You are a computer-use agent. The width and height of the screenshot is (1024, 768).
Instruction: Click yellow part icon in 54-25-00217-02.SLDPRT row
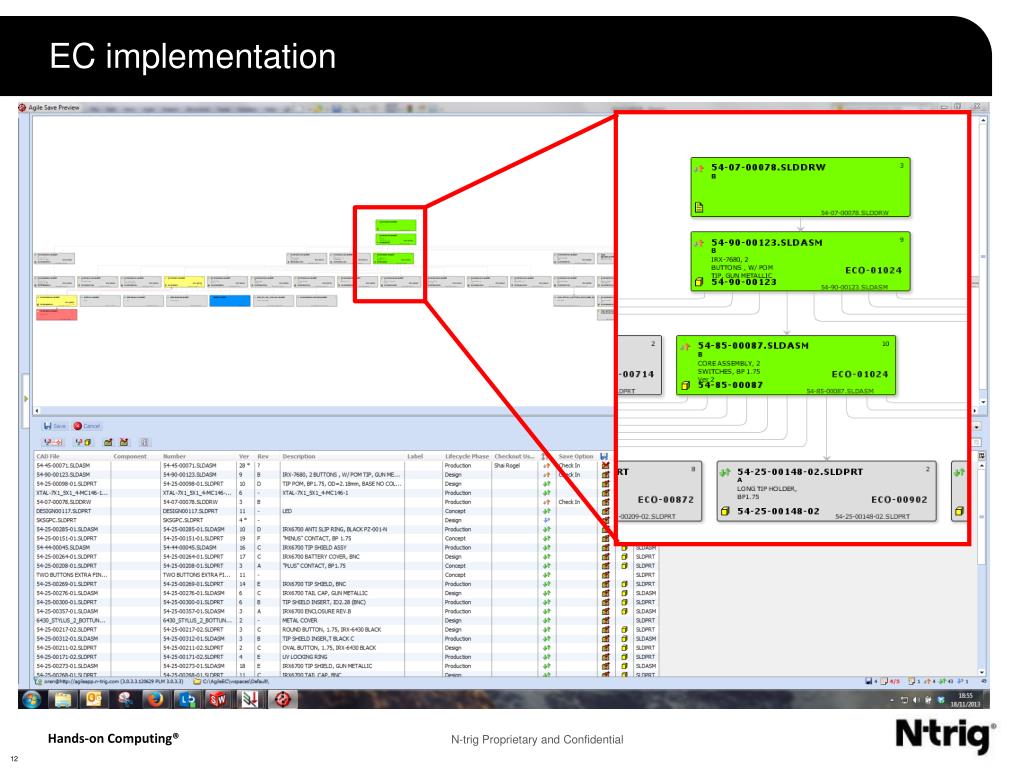point(624,630)
